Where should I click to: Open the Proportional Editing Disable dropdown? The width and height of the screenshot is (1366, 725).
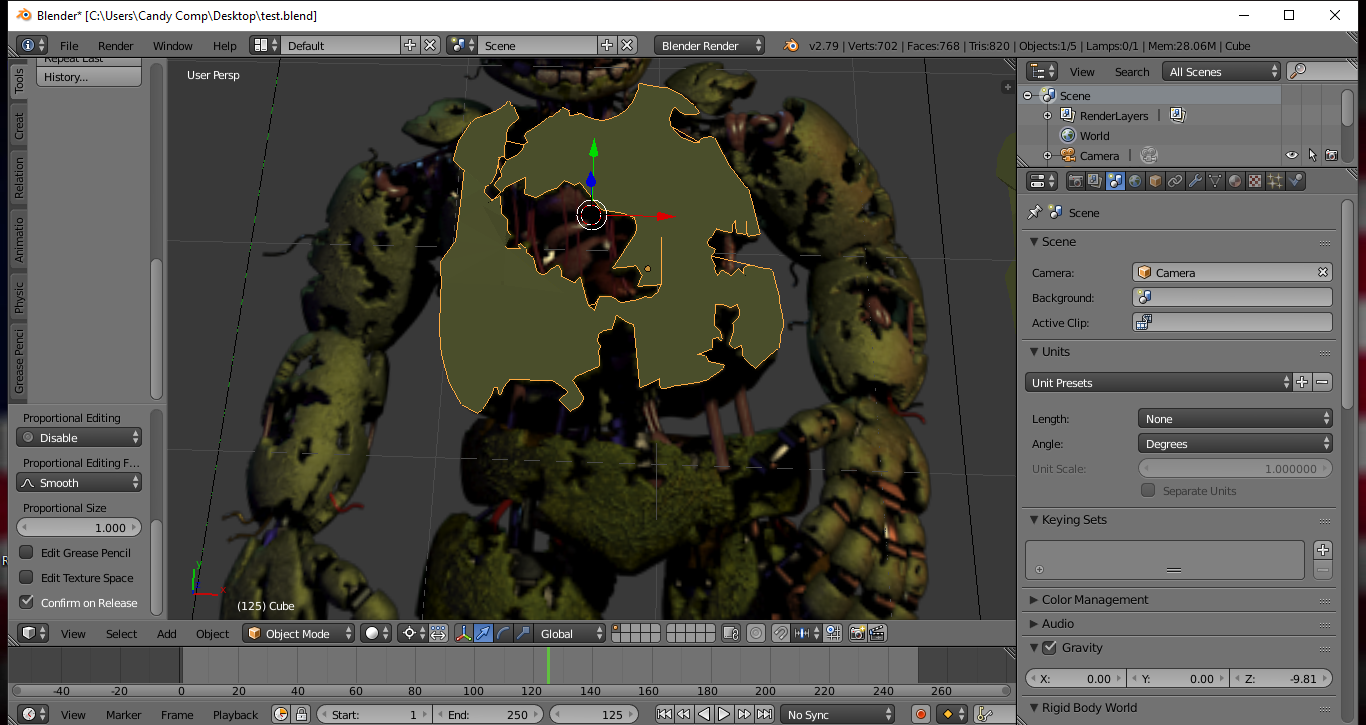79,437
